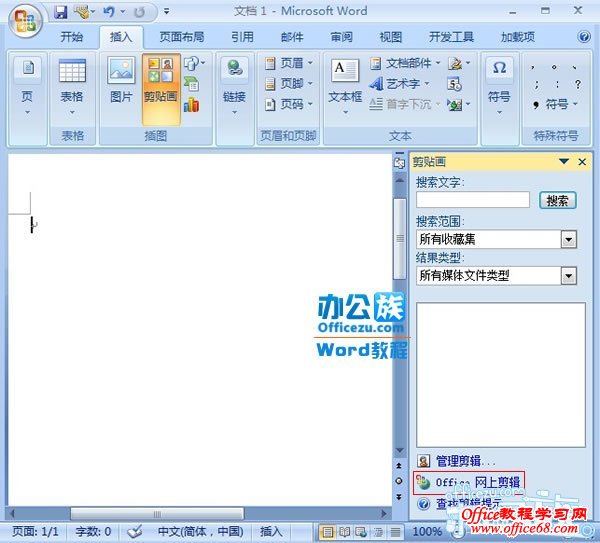Undo the last action
Image resolution: width=600 pixels, height=543 pixels.
[108, 12]
